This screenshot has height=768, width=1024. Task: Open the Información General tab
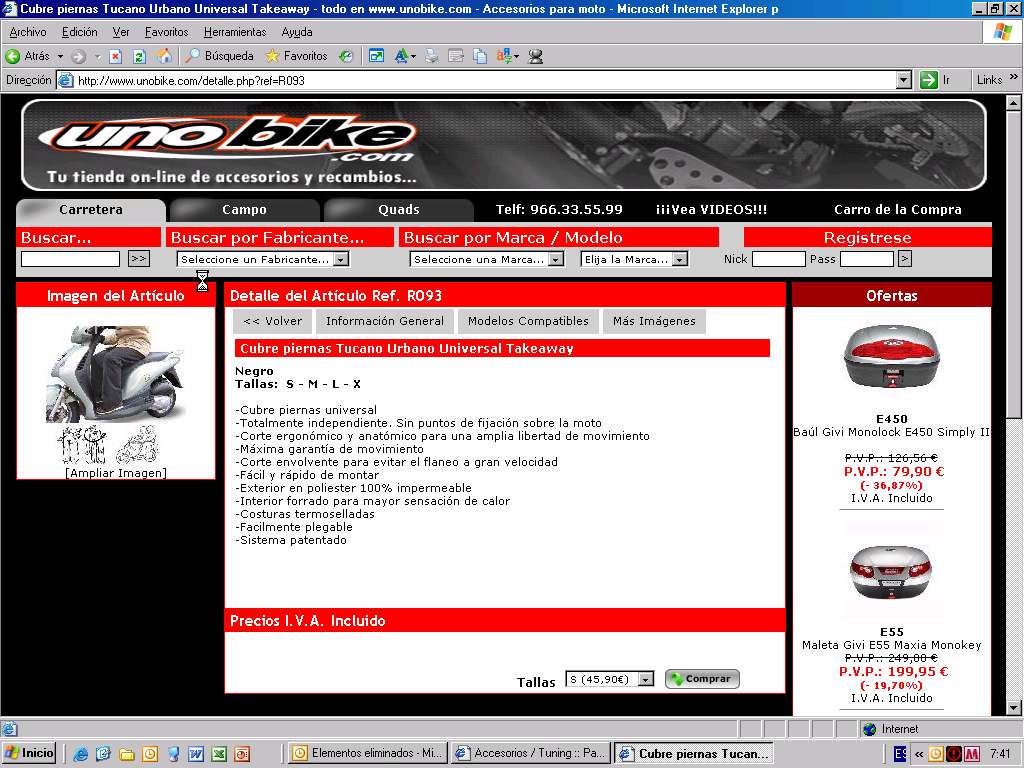pyautogui.click(x=385, y=321)
